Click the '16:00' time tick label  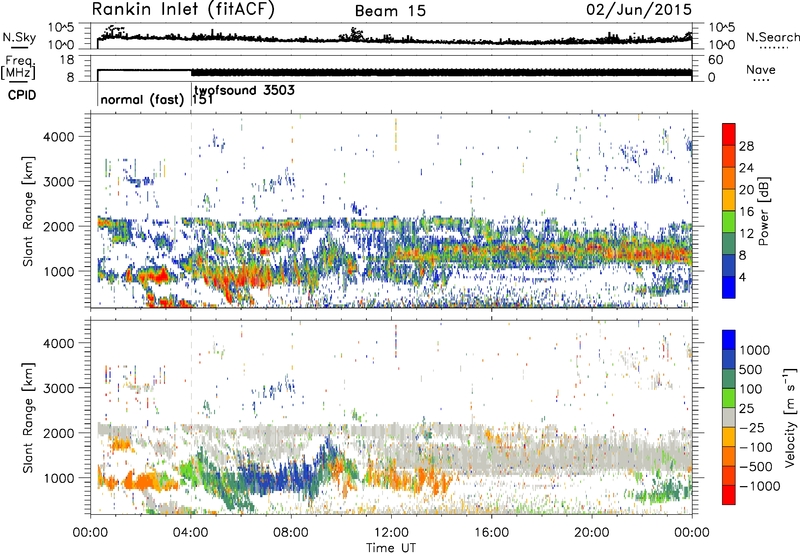pyautogui.click(x=491, y=533)
